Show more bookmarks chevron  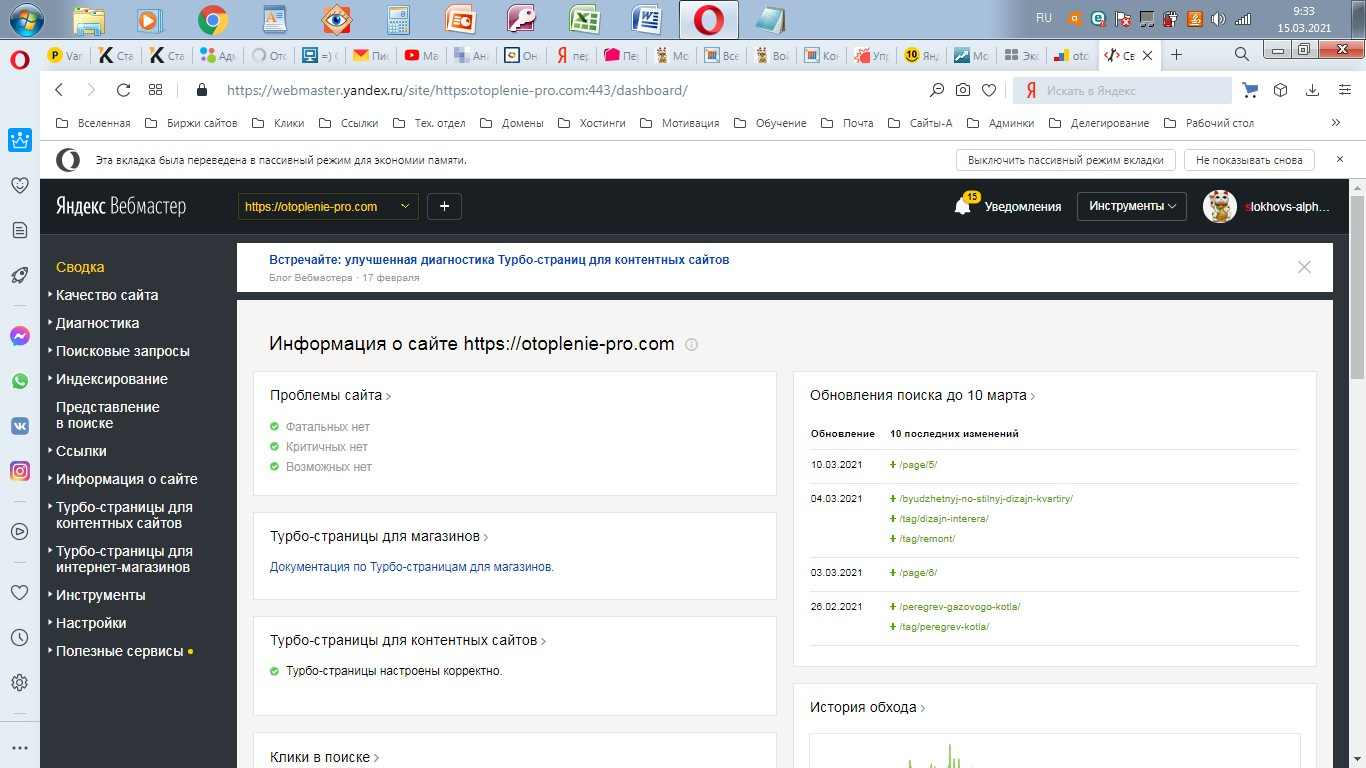[1336, 123]
